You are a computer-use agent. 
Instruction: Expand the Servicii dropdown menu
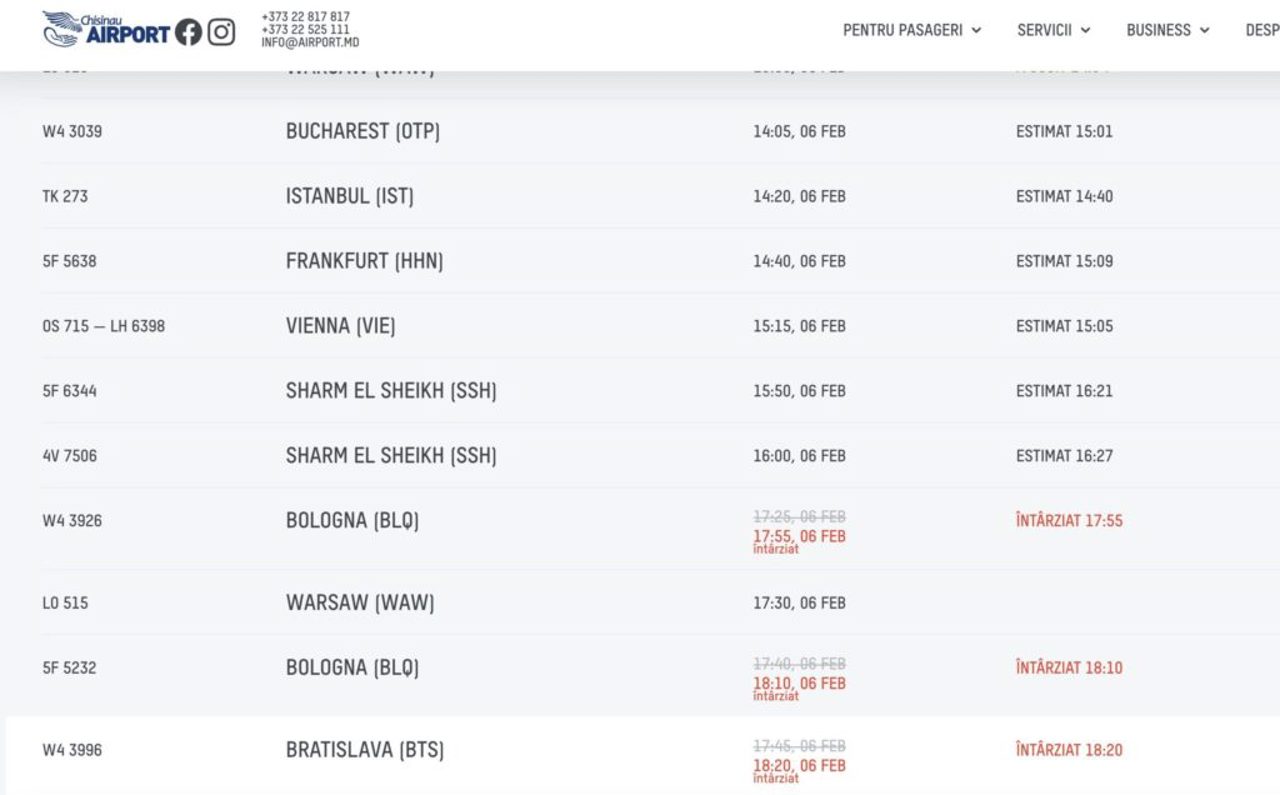1053,30
